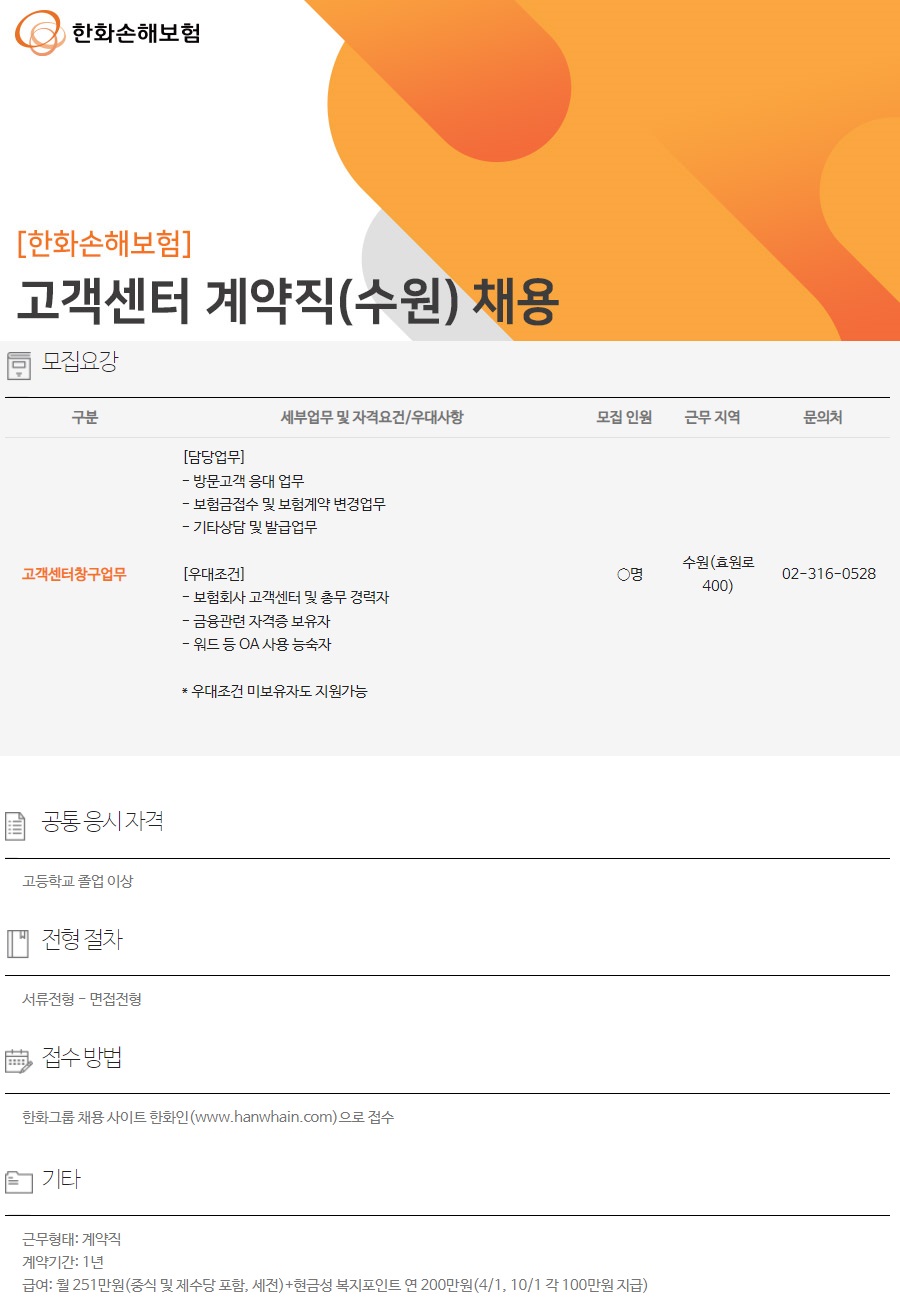The width and height of the screenshot is (900, 1310).
Task: Click the 문의처 column header
Action: (x=823, y=418)
